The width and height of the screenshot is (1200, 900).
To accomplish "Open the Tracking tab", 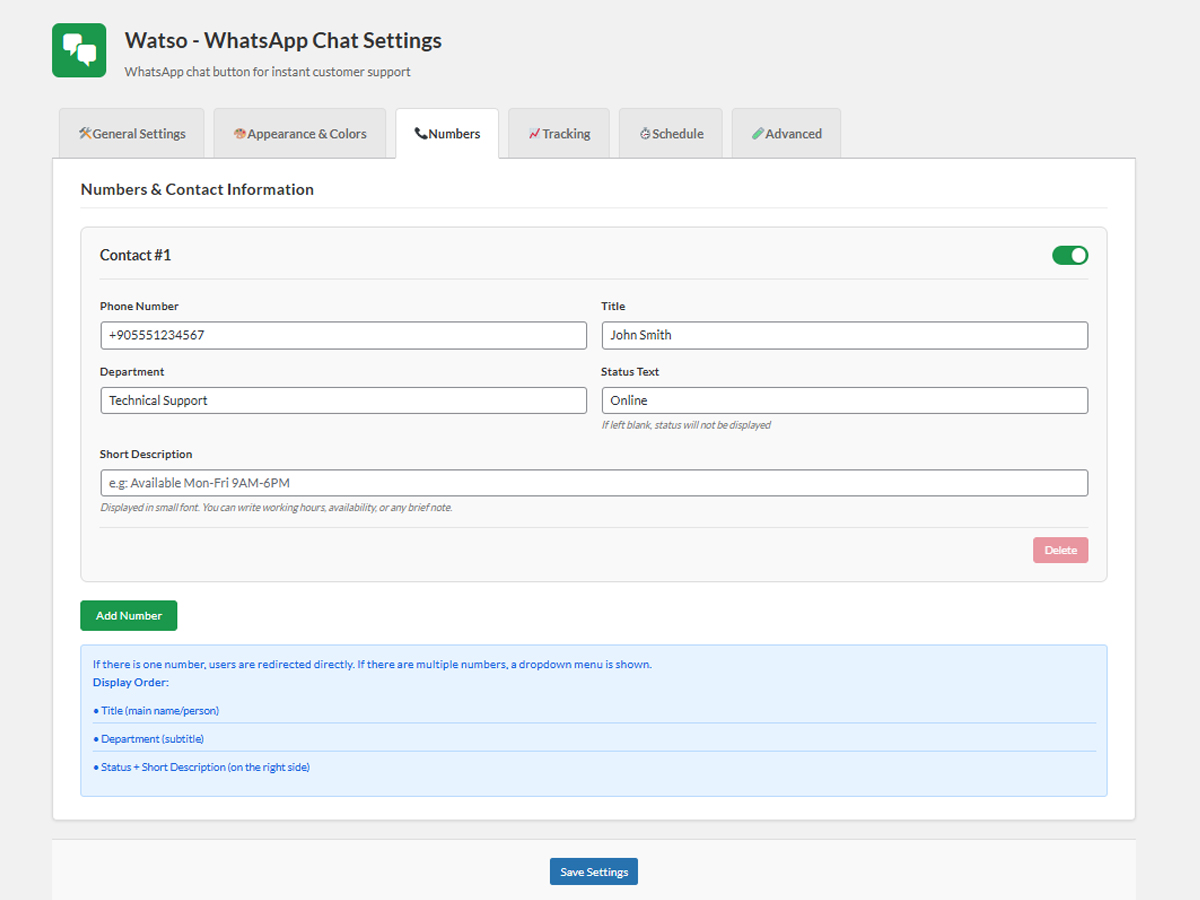I will (x=559, y=133).
